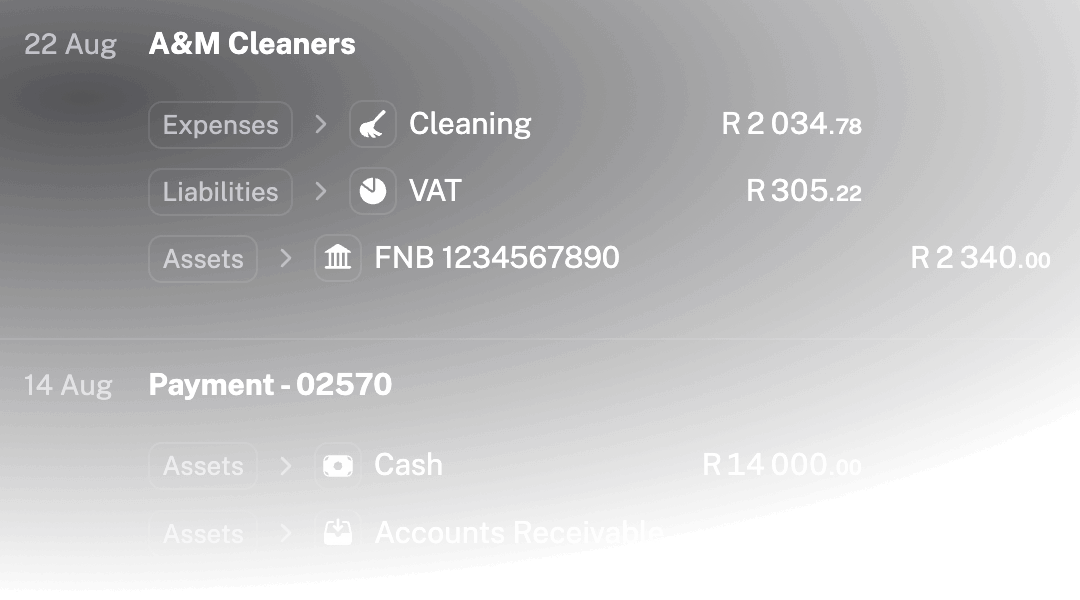Expand chevron after Liabilities tag
The width and height of the screenshot is (1080, 600).
(320, 191)
